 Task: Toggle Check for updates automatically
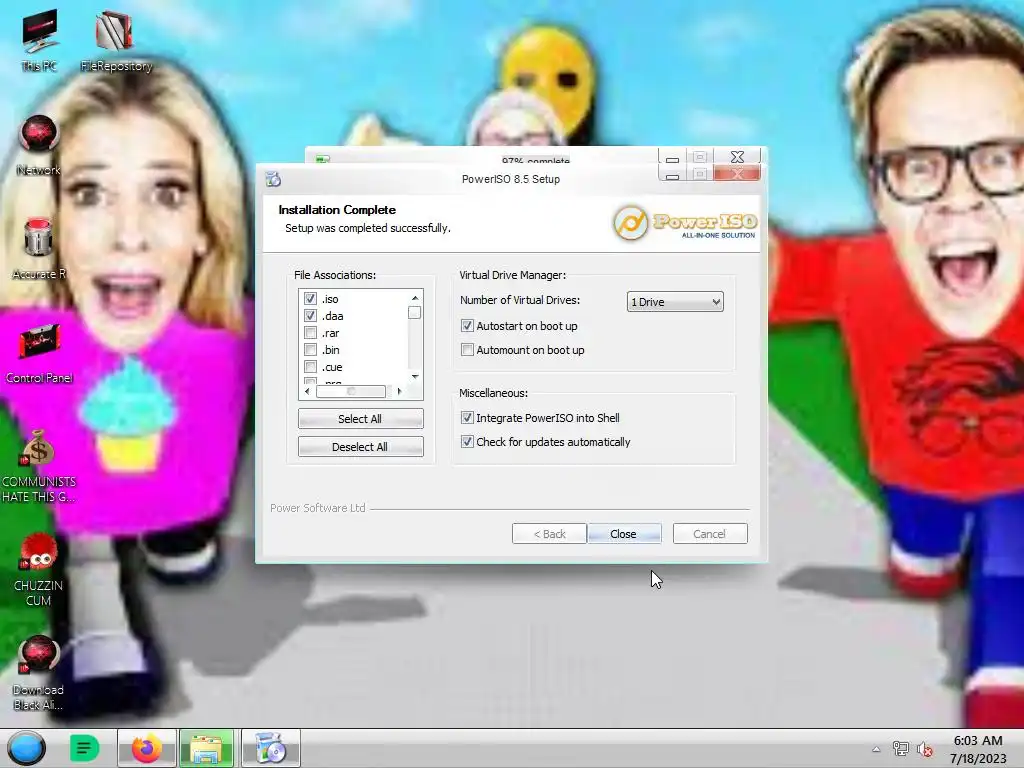(467, 441)
